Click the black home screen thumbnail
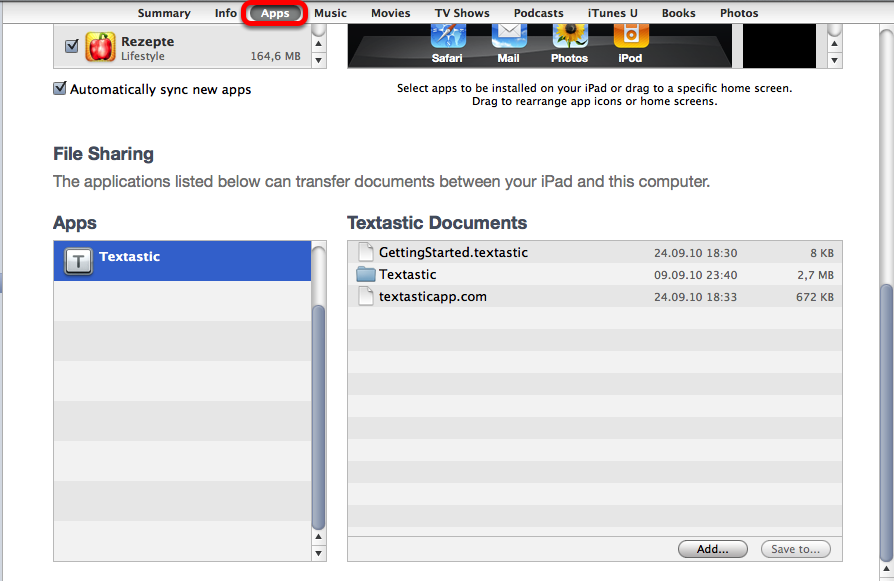Screen dimensions: 894x581 pyautogui.click(x=779, y=46)
